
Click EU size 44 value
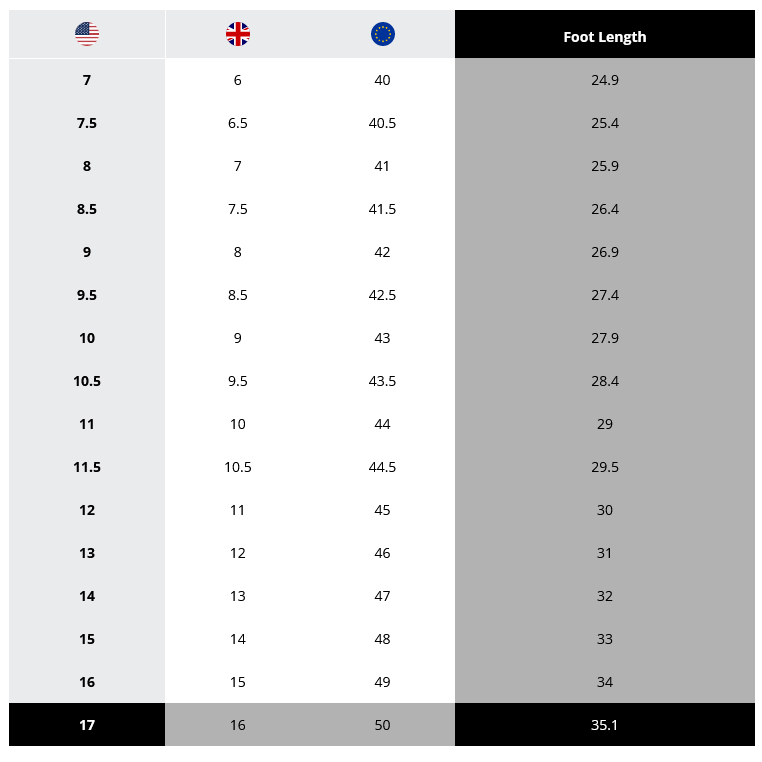click(x=382, y=424)
